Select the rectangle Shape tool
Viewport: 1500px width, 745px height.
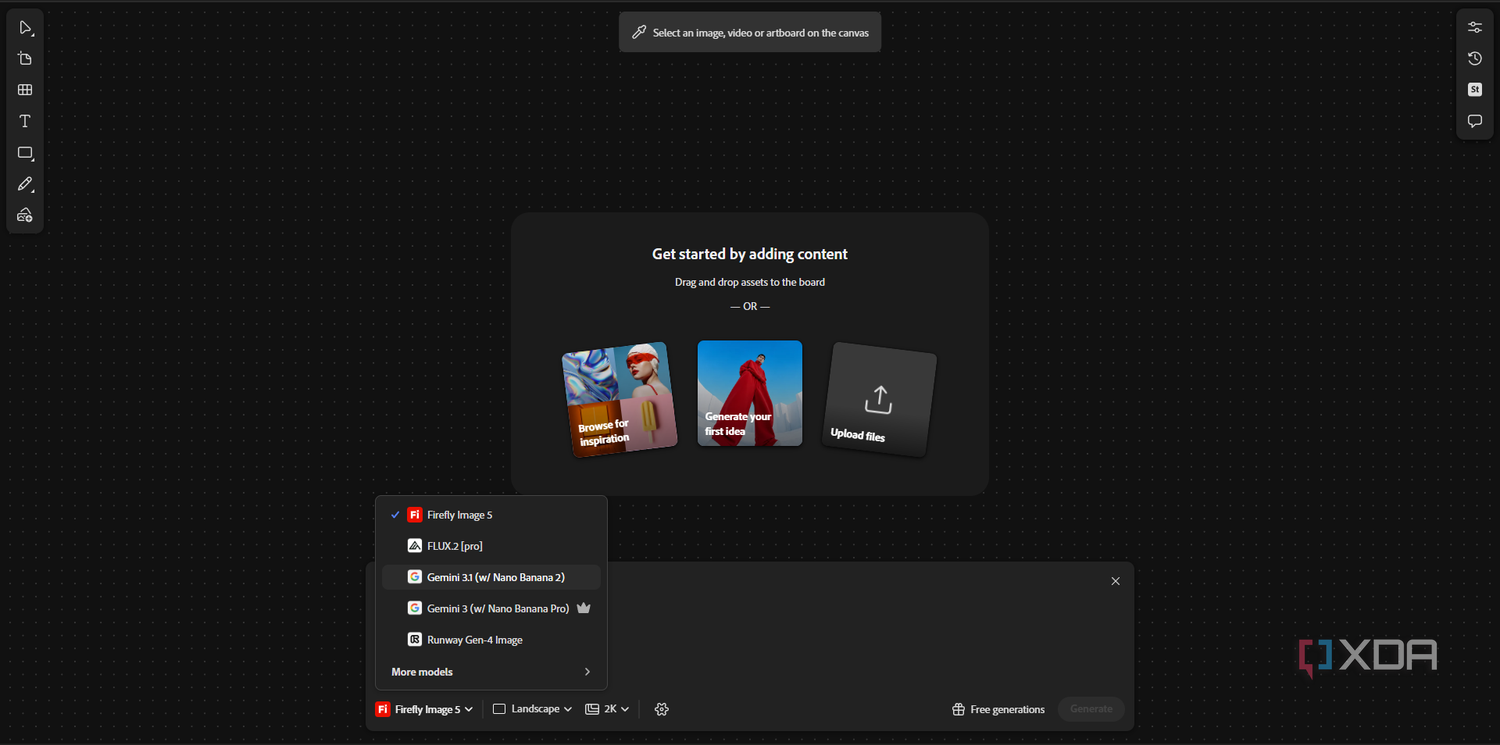25,153
